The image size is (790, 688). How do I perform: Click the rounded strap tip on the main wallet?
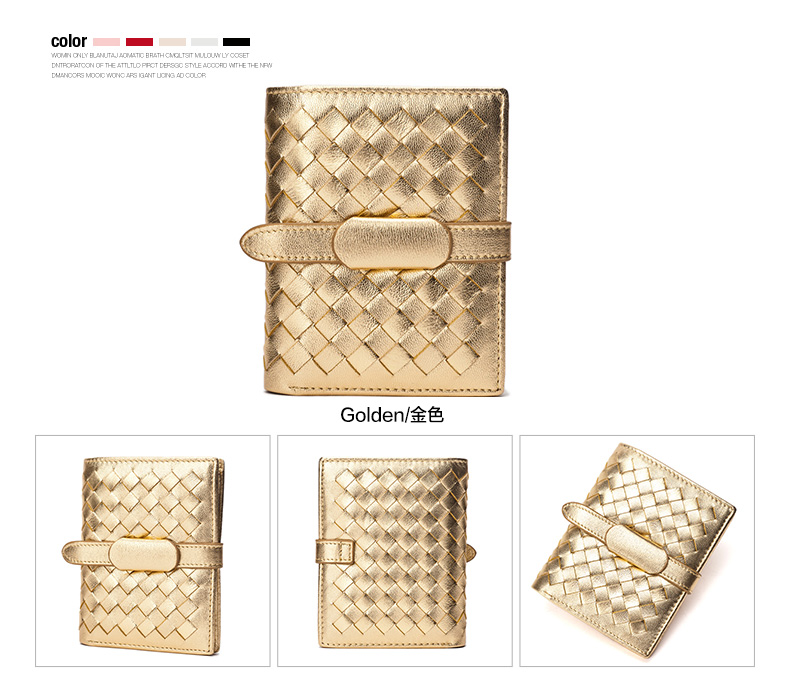[257, 243]
